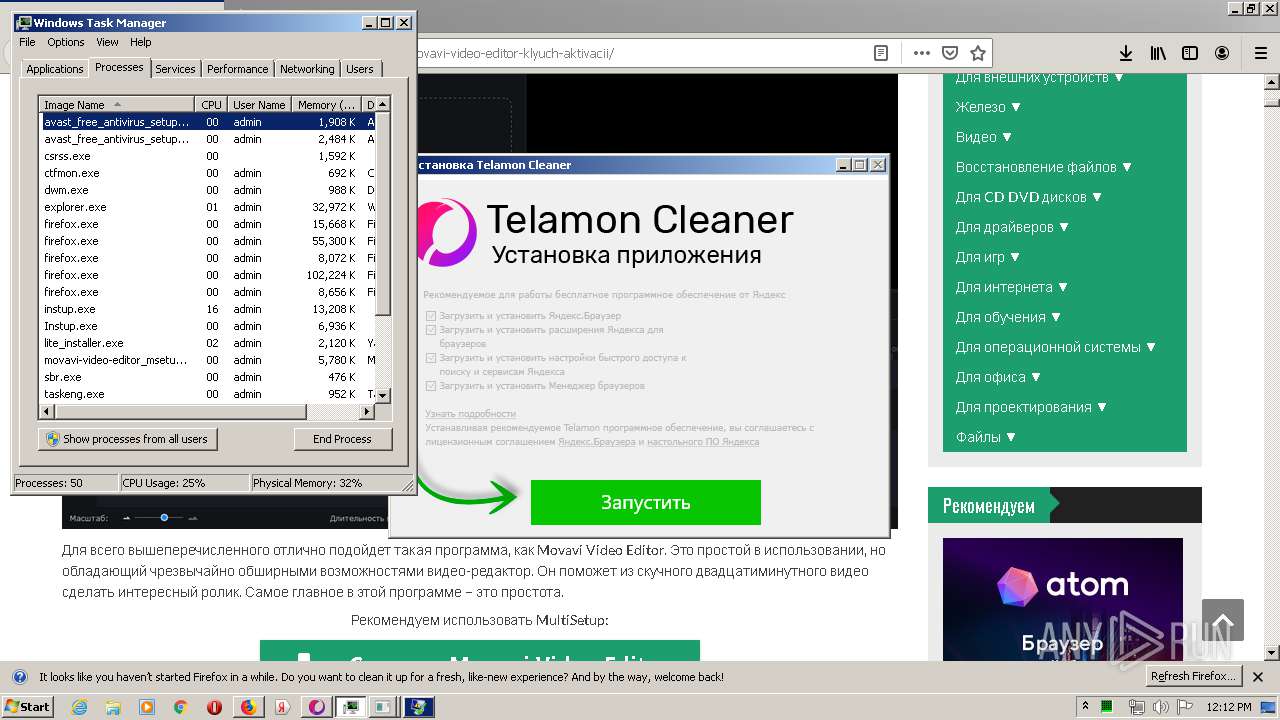Expand 'Восстановление файлов' category
This screenshot has height=720, width=1280.
click(1043, 167)
